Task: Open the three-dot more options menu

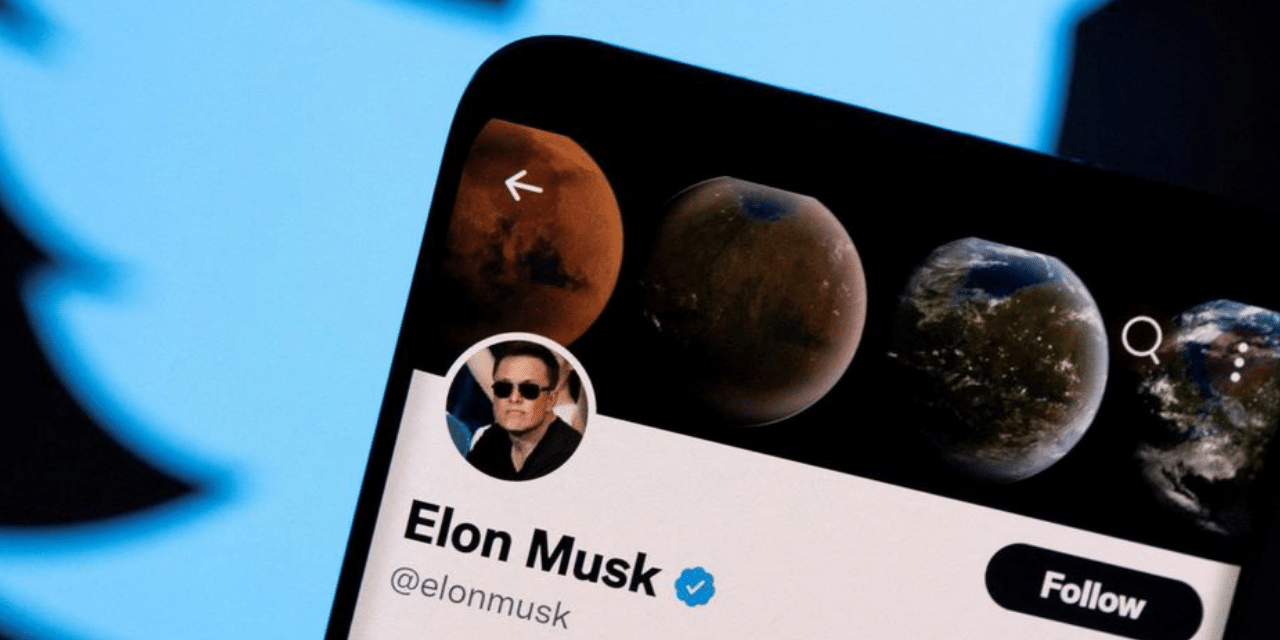Action: pos(1237,362)
